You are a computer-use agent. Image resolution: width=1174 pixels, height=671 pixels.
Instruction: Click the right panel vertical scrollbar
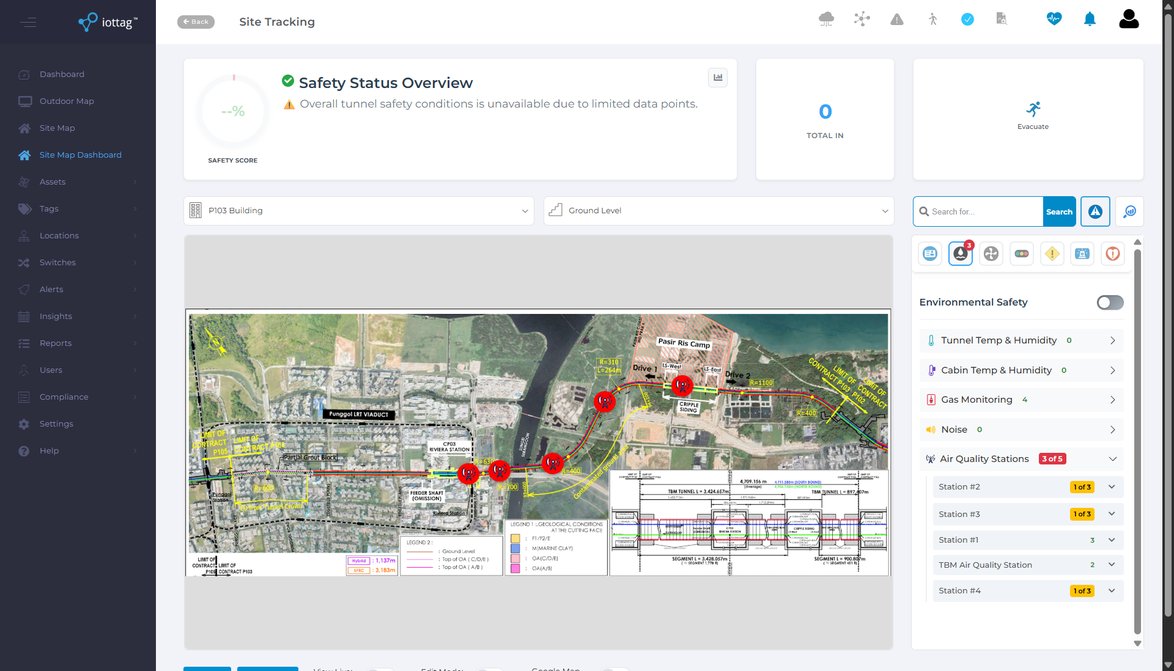(1137, 442)
